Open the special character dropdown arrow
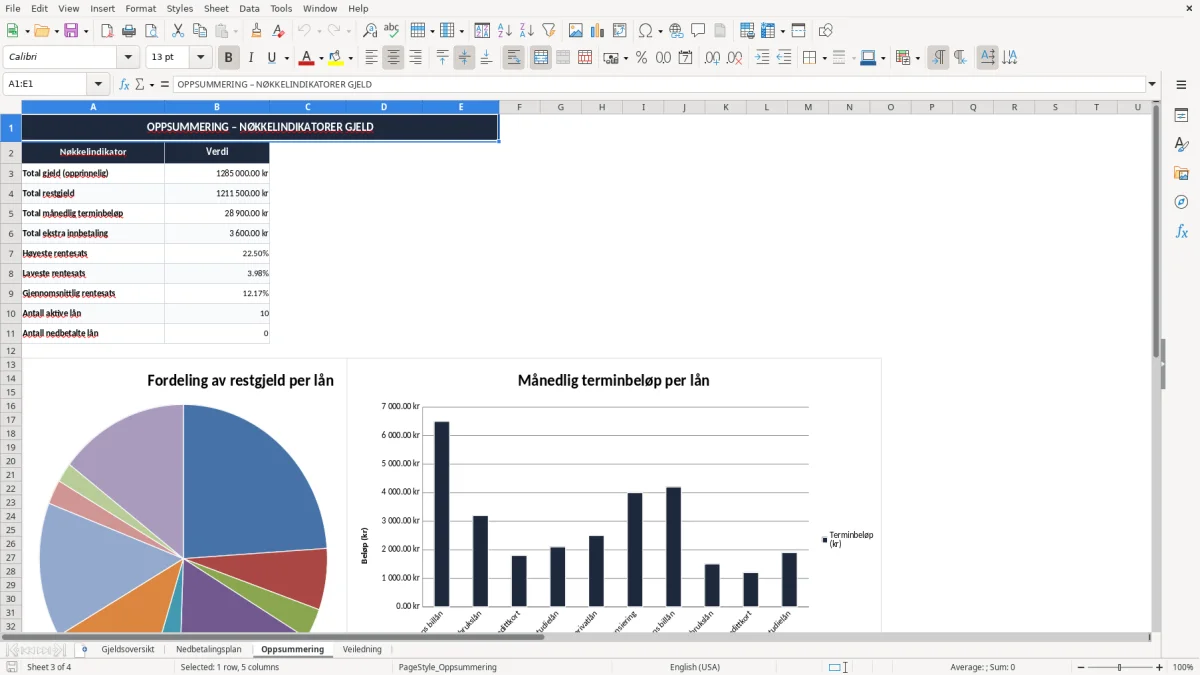Screen dimensions: 1200x675 point(660,31)
